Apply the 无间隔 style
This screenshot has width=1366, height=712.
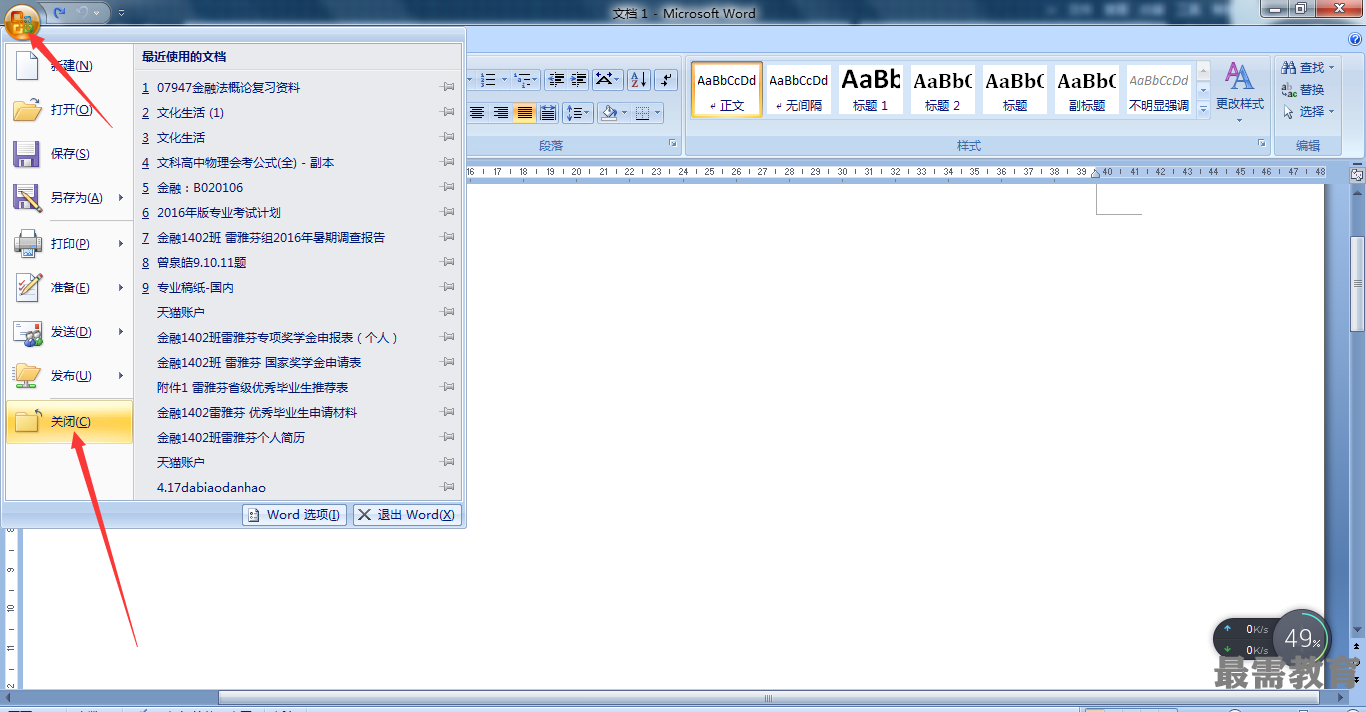(x=799, y=90)
